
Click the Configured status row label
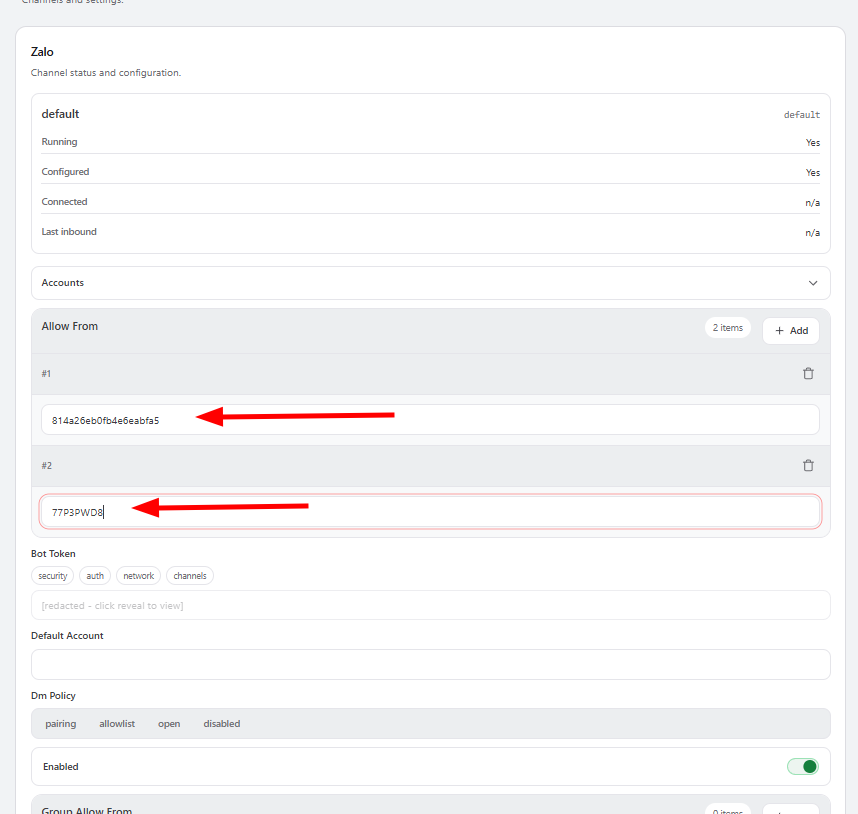(65, 172)
